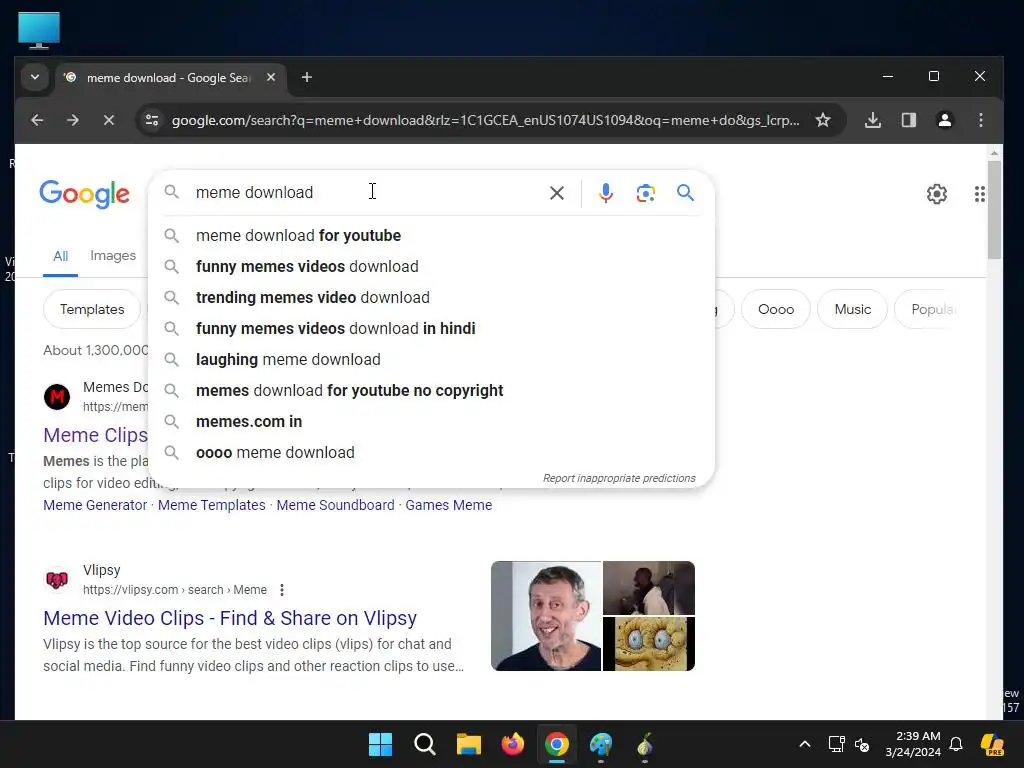This screenshot has height=768, width=1024.
Task: Open Meme Clips result link
Action: tap(95, 435)
